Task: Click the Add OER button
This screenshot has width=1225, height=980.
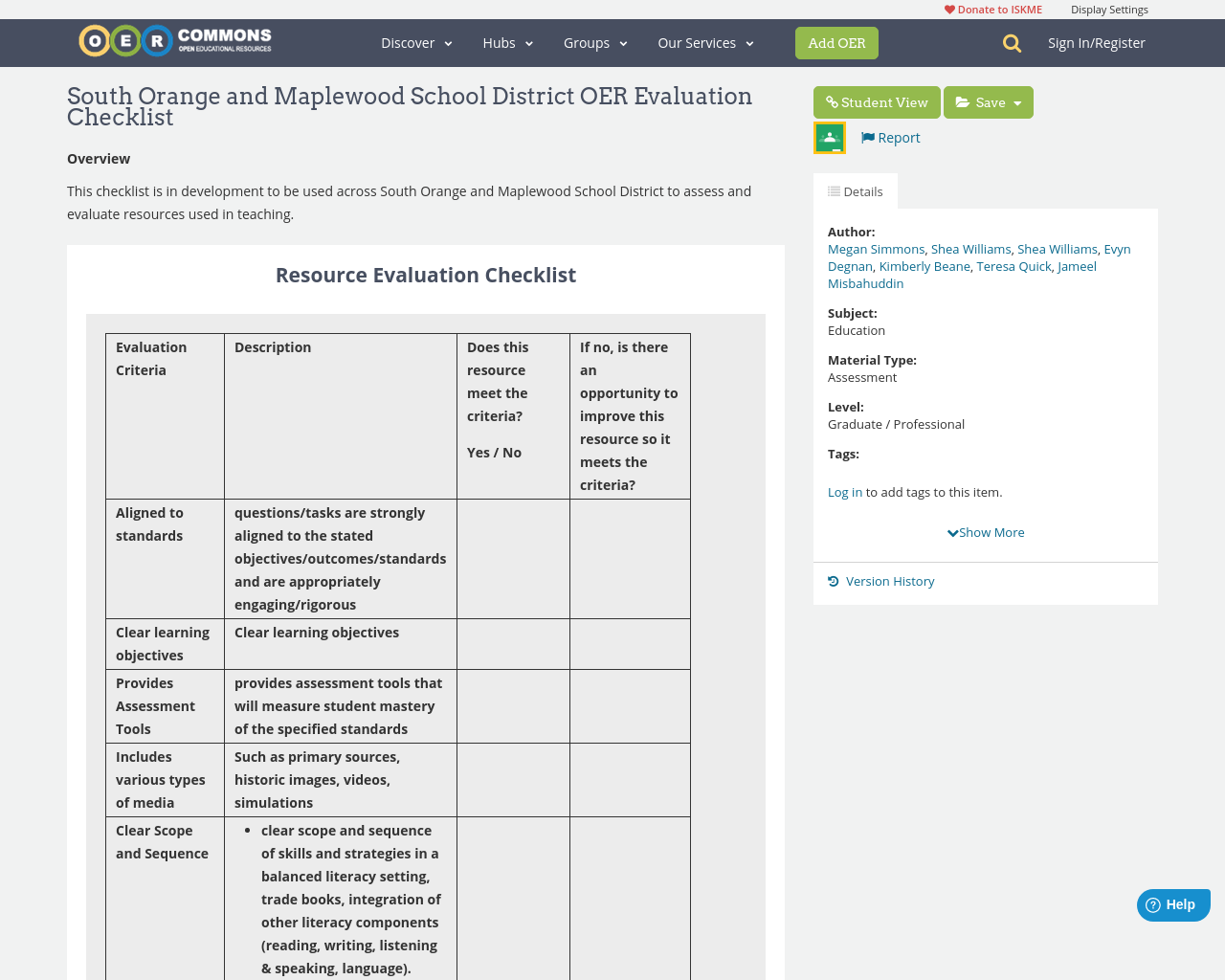Action: coord(836,42)
